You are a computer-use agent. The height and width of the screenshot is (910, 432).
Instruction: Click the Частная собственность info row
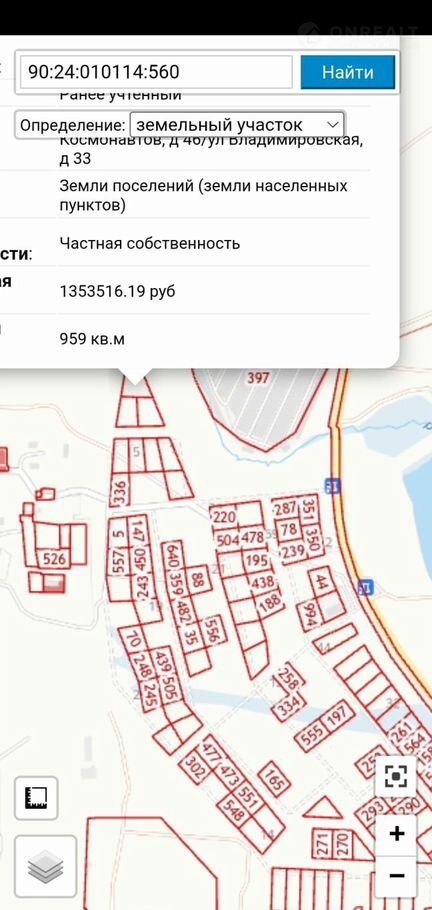tap(150, 243)
